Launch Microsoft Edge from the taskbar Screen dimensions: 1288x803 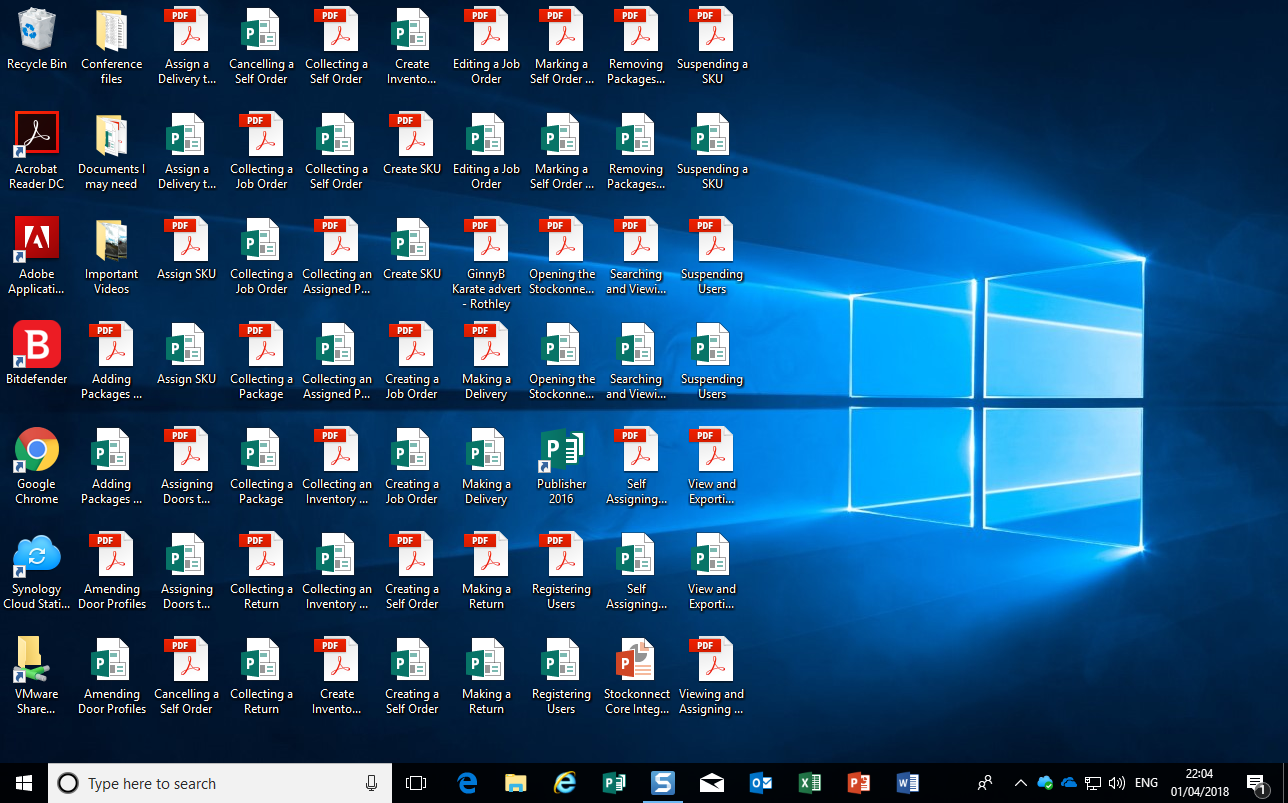coord(466,783)
